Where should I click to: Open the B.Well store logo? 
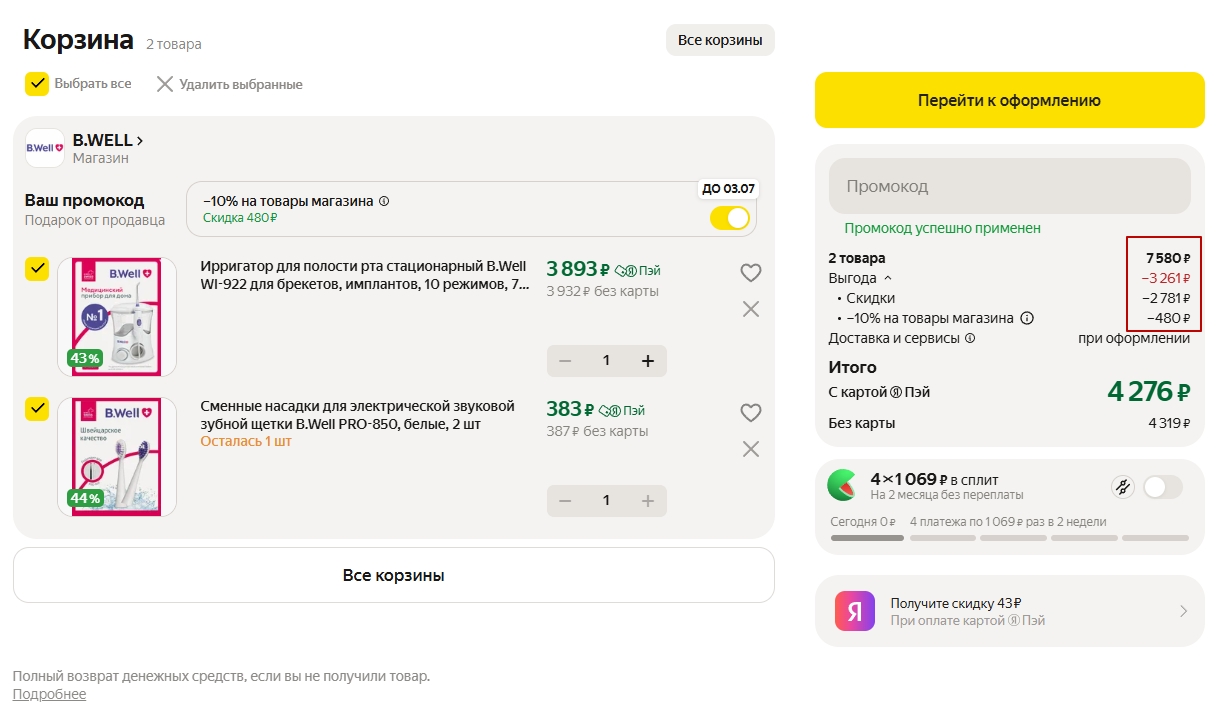pos(45,148)
